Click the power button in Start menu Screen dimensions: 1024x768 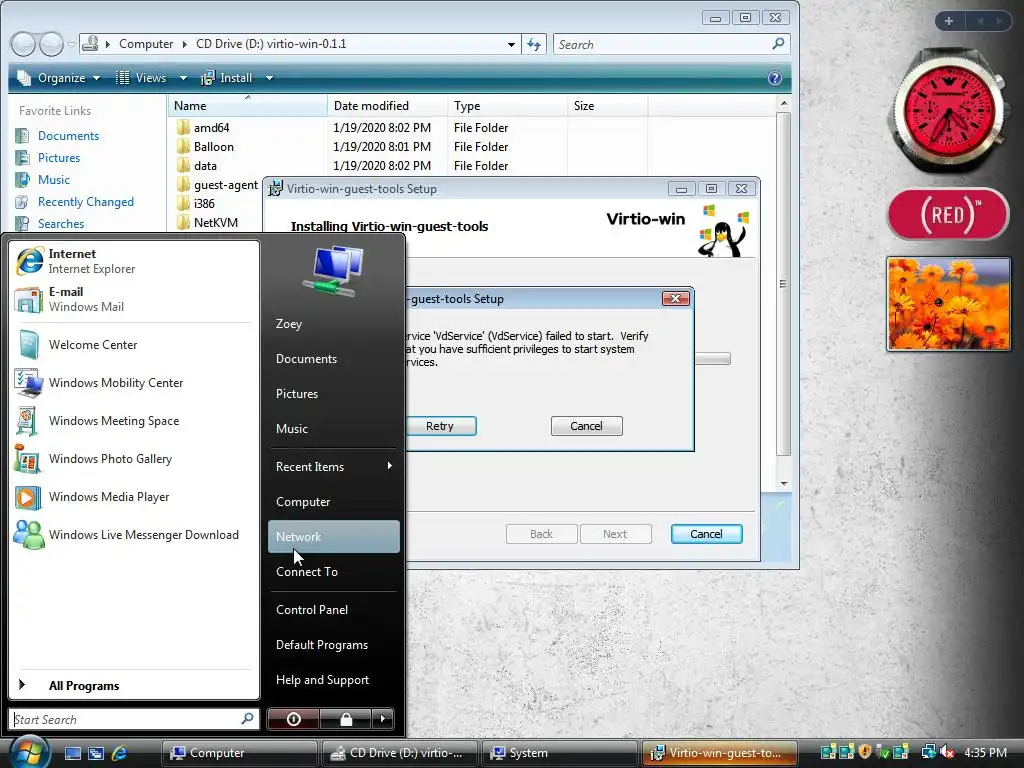pyautogui.click(x=293, y=719)
